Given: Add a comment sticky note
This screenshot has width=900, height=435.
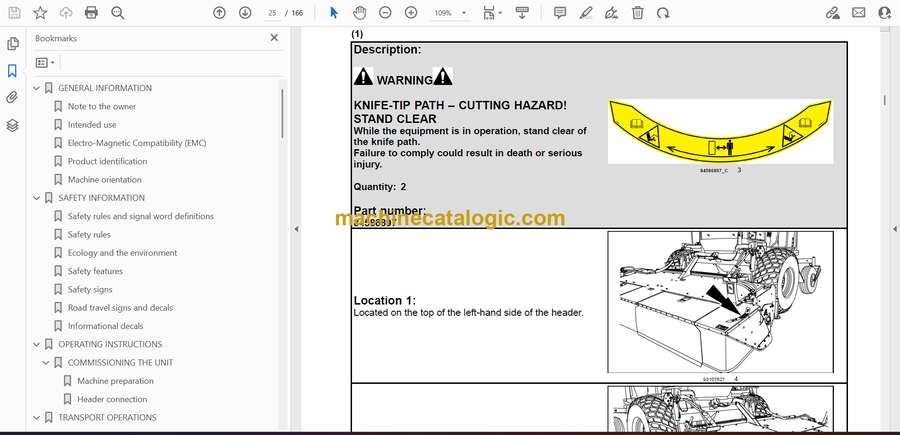Looking at the screenshot, I should [560, 13].
